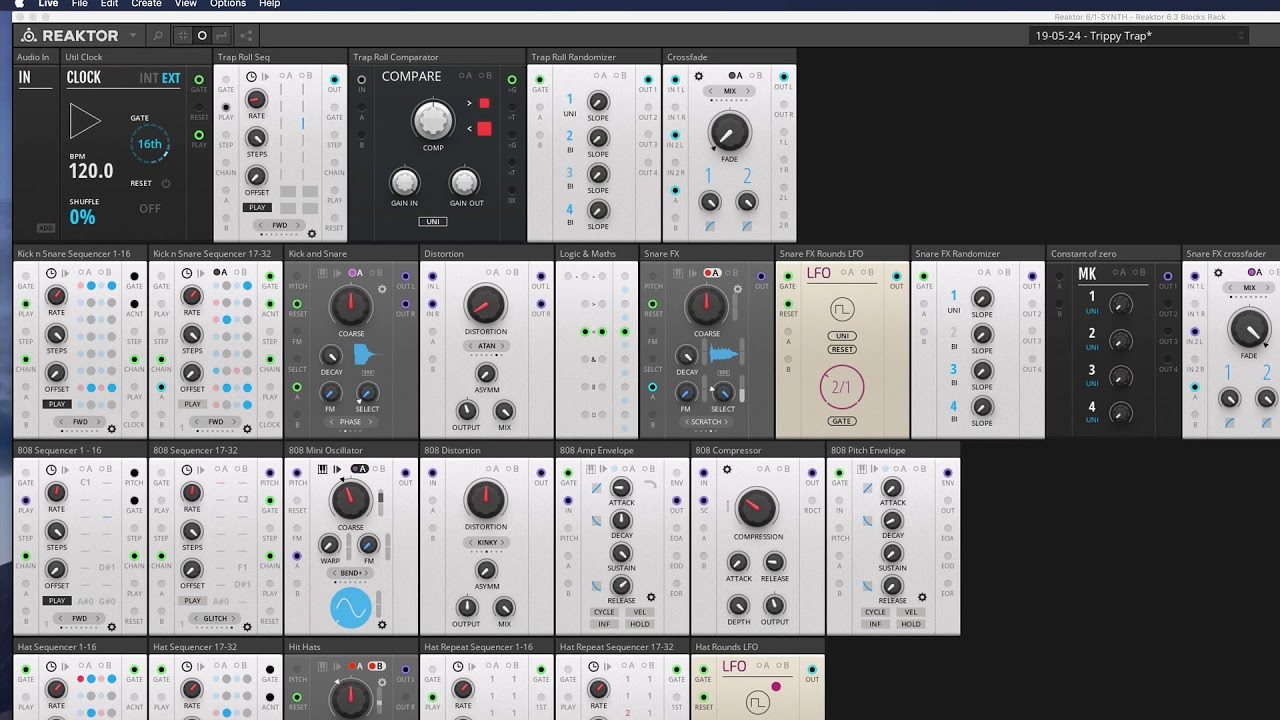Click GAIN IN knob in Comparator

pos(403,182)
